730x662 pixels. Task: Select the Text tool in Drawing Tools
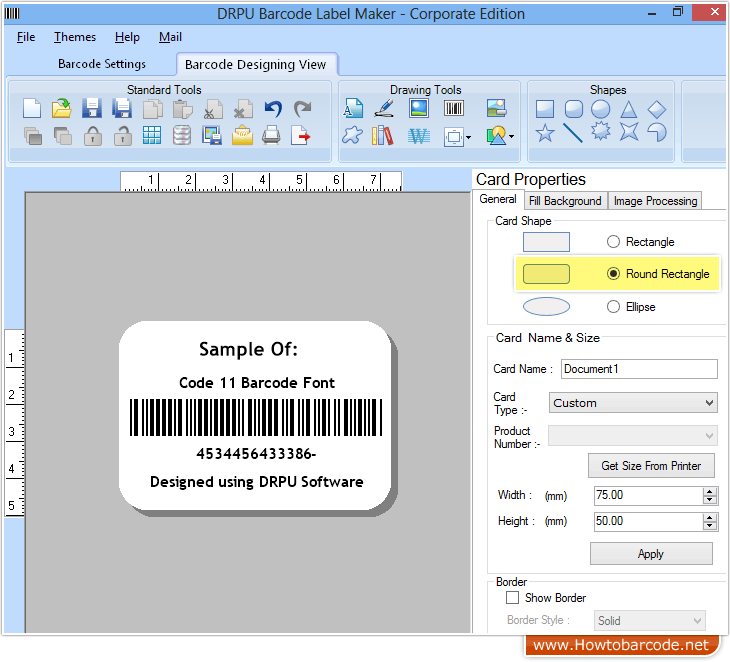(353, 108)
